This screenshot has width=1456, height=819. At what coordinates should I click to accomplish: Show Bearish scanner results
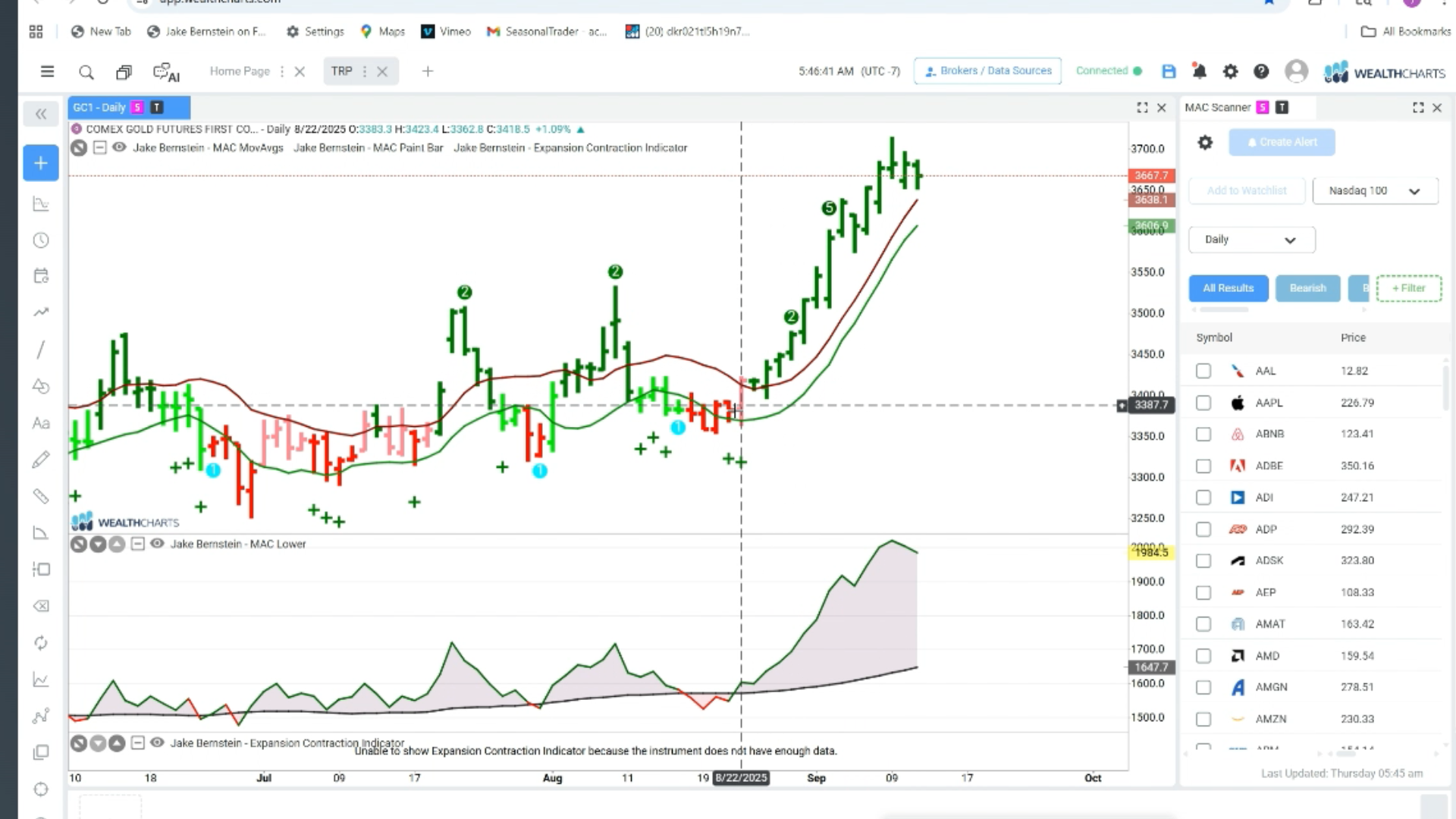1308,288
